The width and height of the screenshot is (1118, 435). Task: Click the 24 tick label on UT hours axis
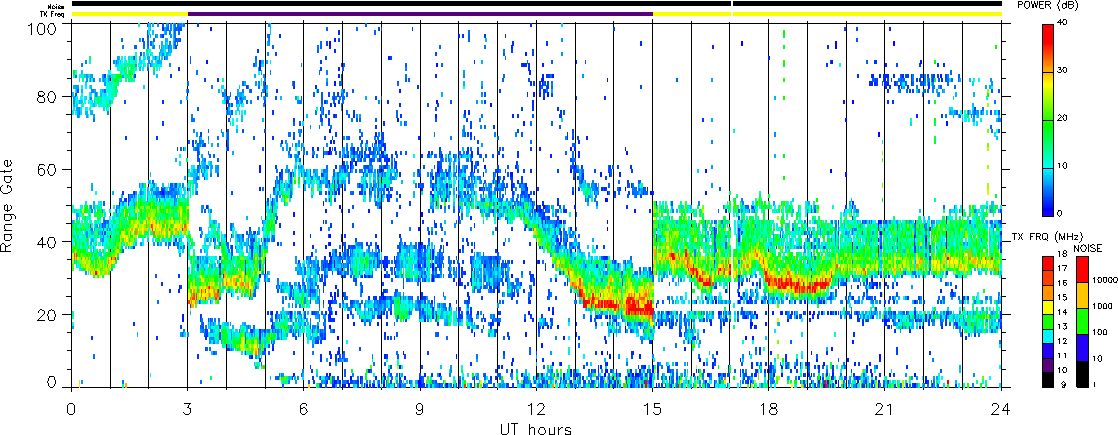pos(1001,409)
